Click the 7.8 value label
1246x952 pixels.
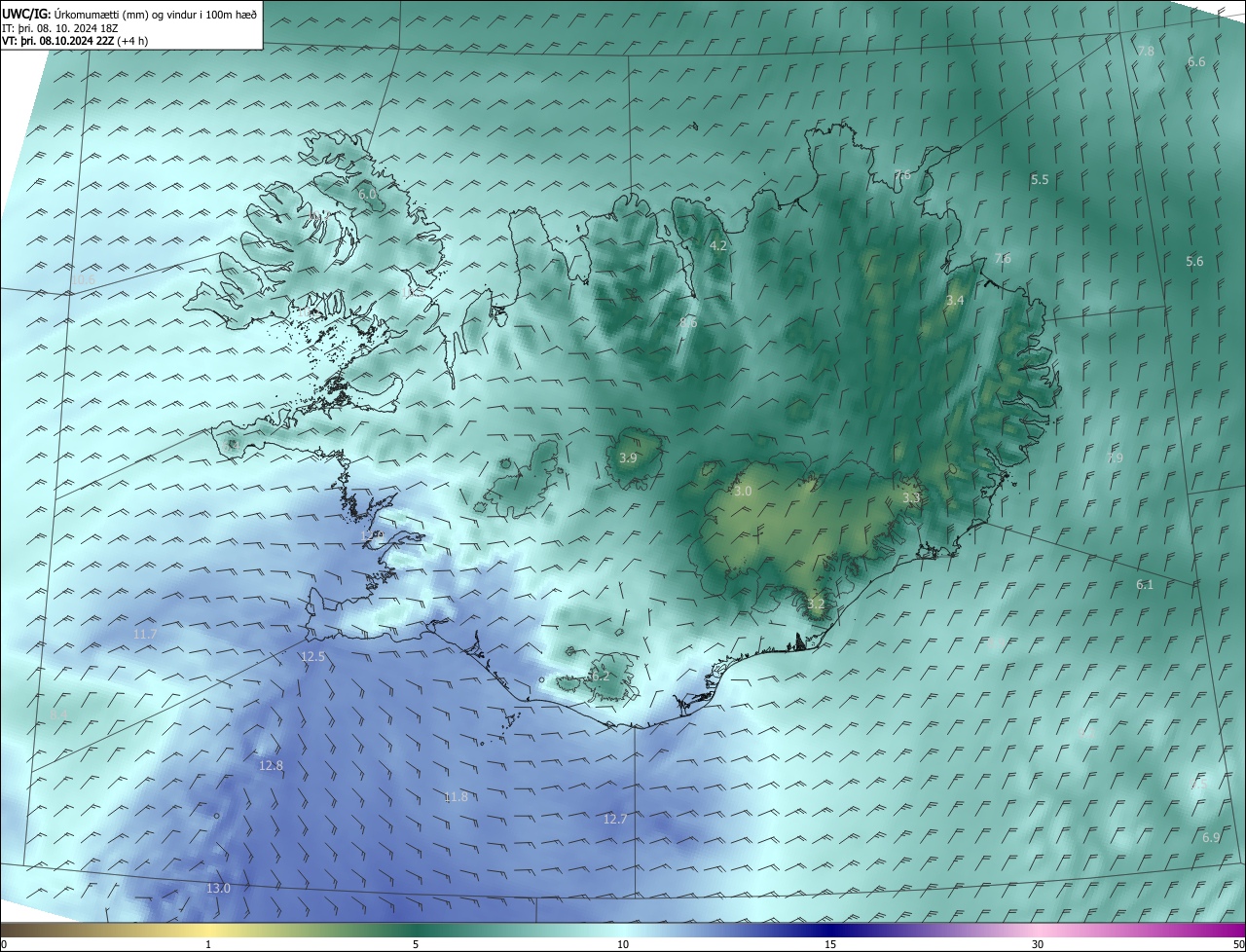coord(1146,51)
